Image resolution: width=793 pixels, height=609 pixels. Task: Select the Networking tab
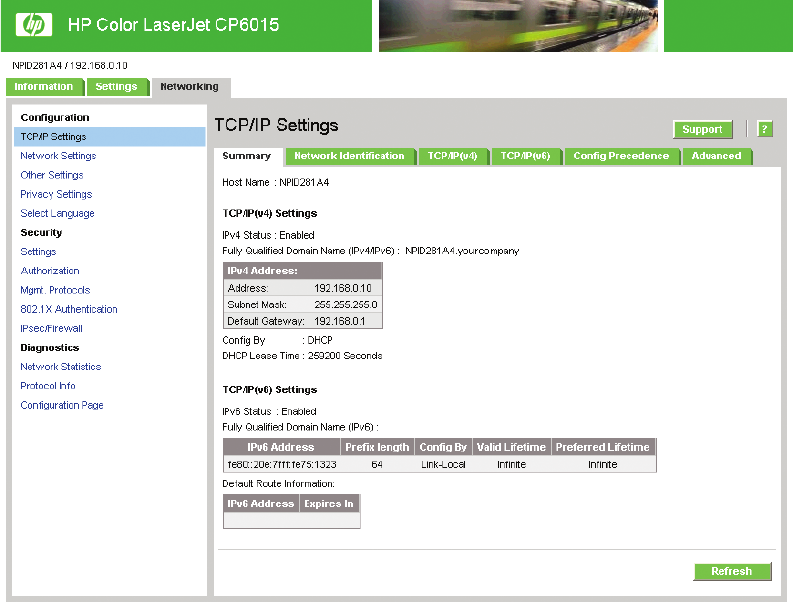pos(190,86)
